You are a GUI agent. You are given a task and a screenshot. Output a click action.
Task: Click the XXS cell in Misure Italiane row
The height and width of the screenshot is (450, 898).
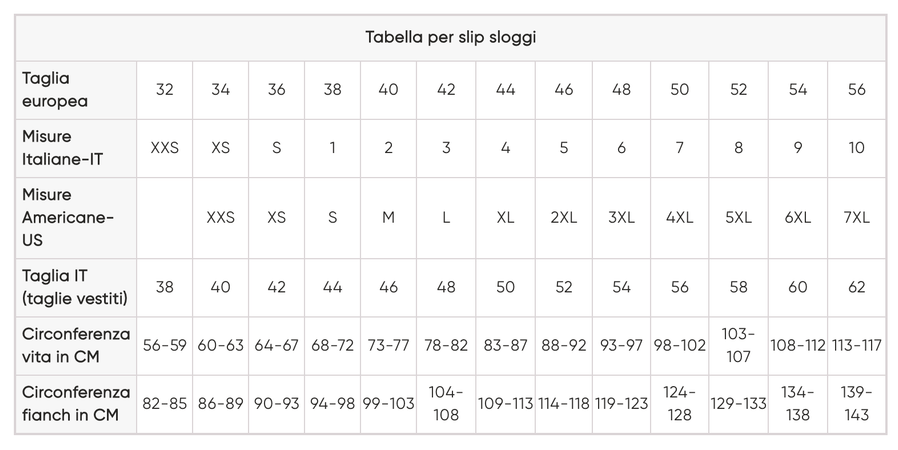(x=164, y=148)
